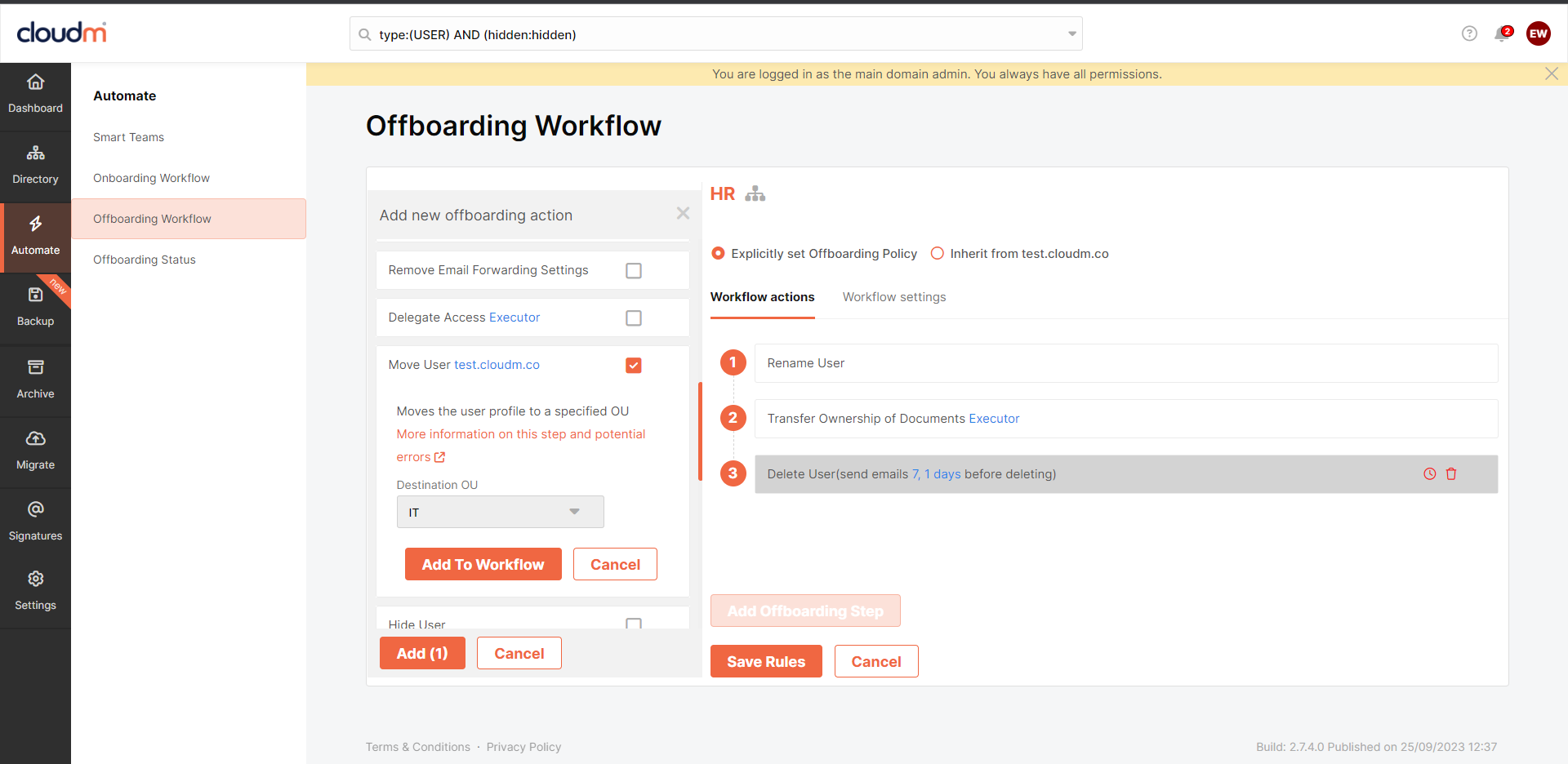
Task: Open the Settings gear icon
Action: [35, 579]
